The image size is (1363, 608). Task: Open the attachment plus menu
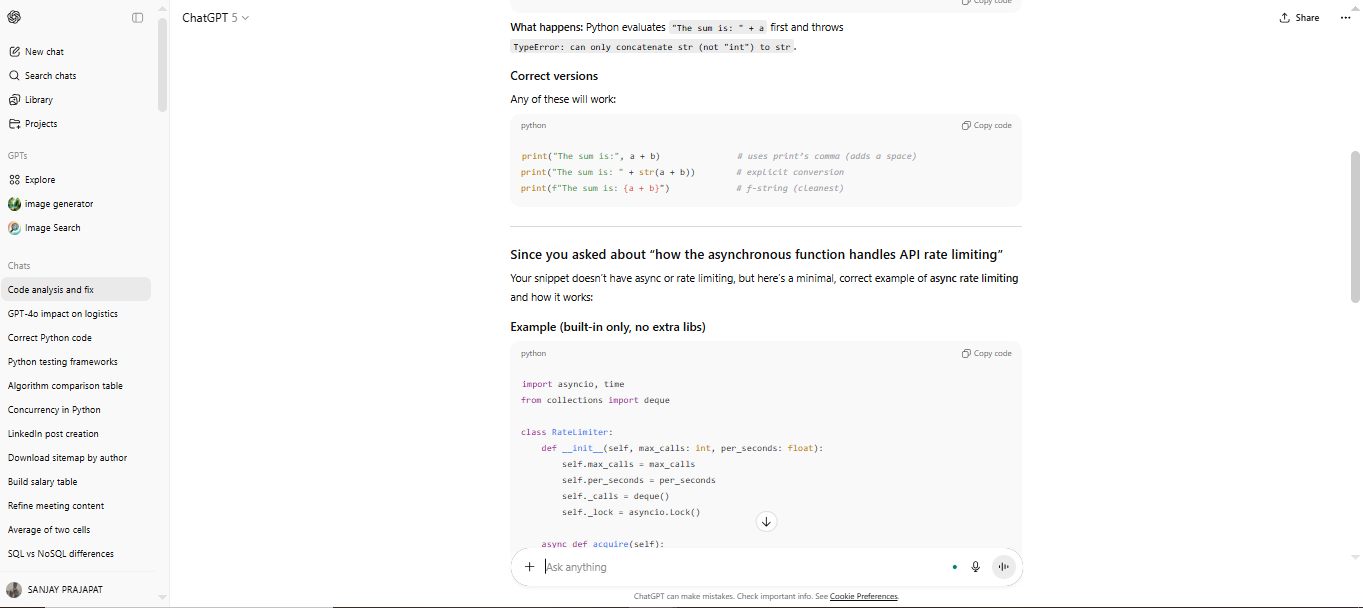(x=529, y=566)
